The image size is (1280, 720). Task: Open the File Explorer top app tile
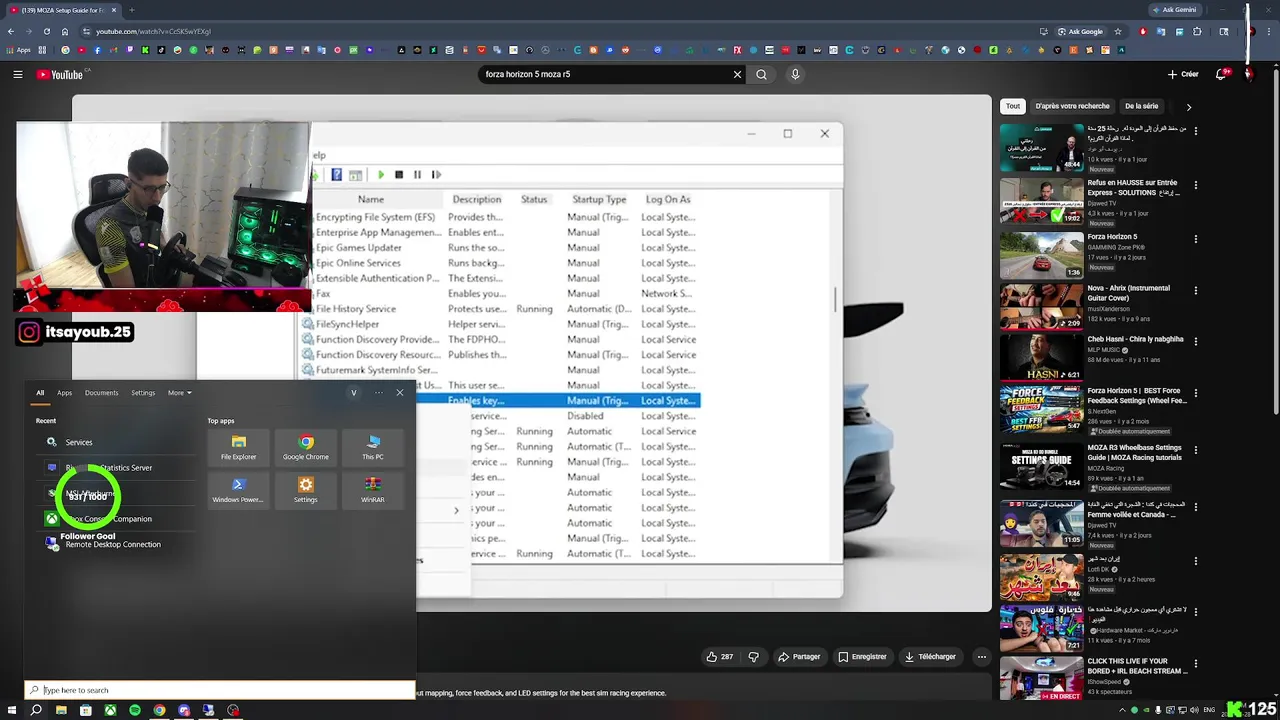tap(239, 447)
